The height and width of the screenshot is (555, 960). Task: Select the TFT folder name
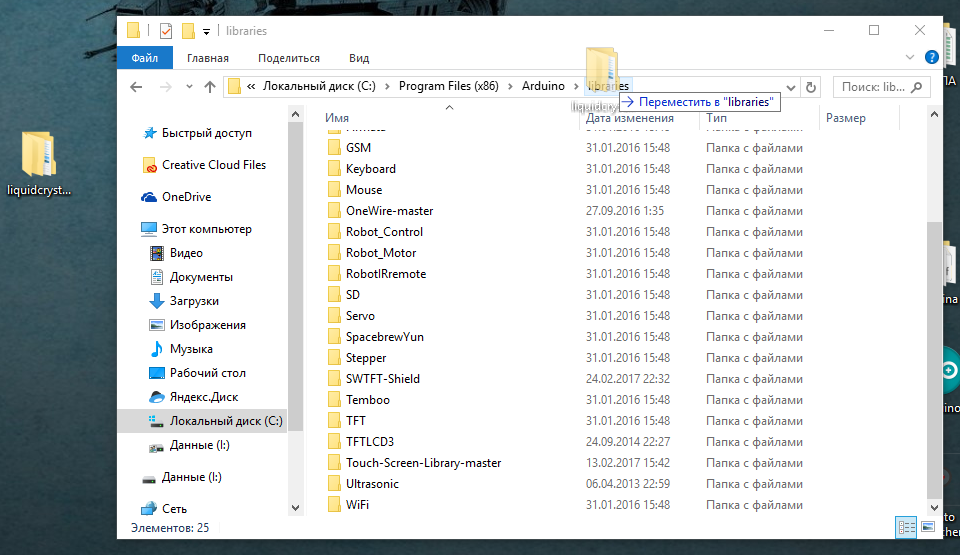point(356,421)
